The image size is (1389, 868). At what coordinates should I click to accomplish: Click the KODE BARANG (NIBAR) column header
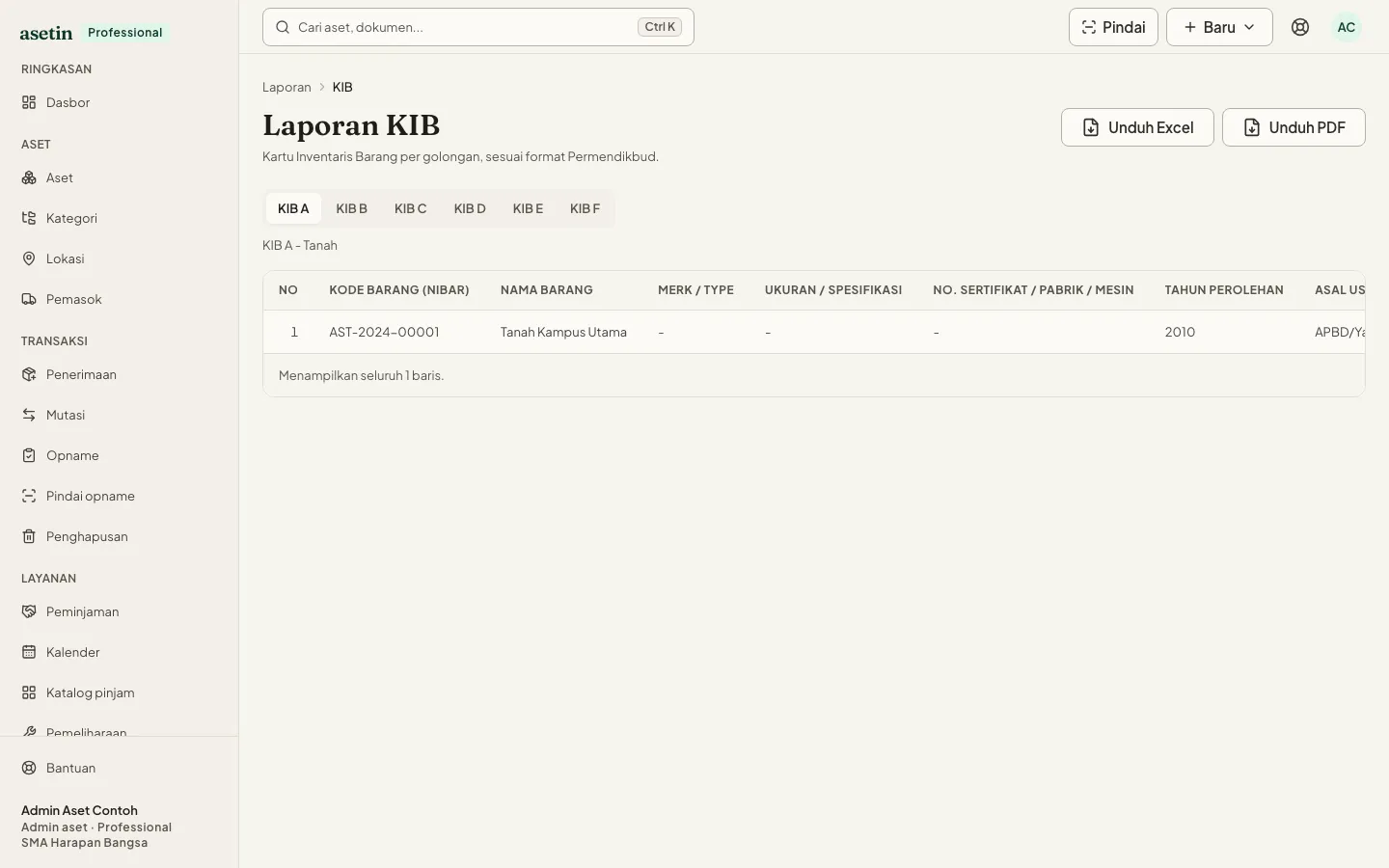[399, 289]
